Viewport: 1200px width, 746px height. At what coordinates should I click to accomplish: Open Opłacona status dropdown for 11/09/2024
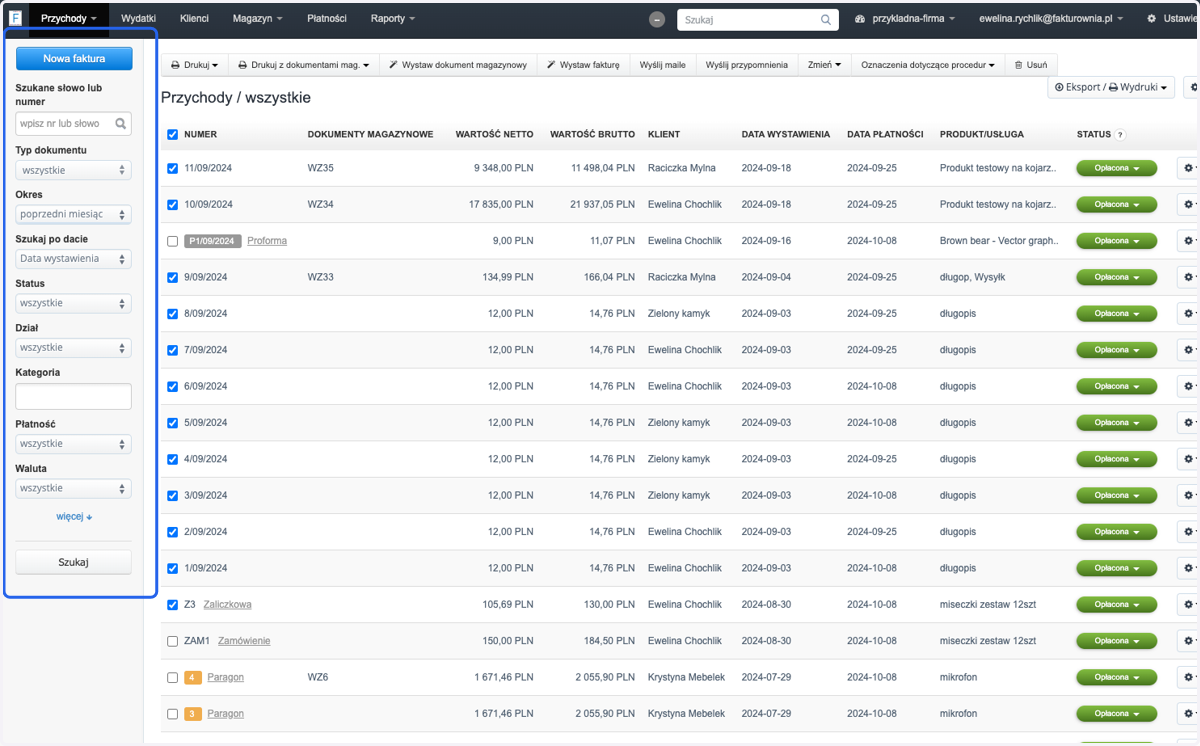click(1116, 168)
